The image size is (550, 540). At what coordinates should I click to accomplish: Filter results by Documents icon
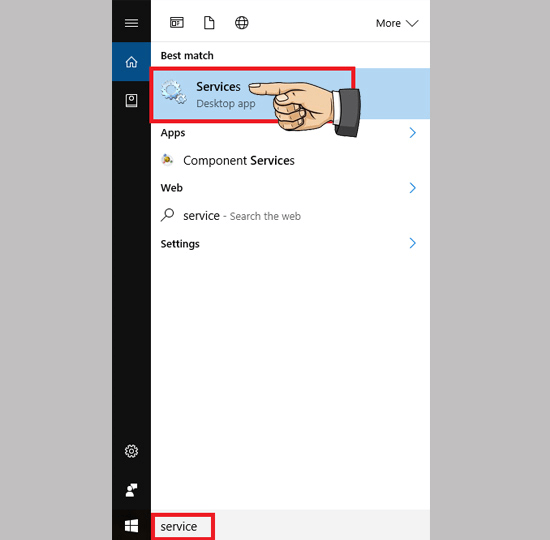pos(209,23)
